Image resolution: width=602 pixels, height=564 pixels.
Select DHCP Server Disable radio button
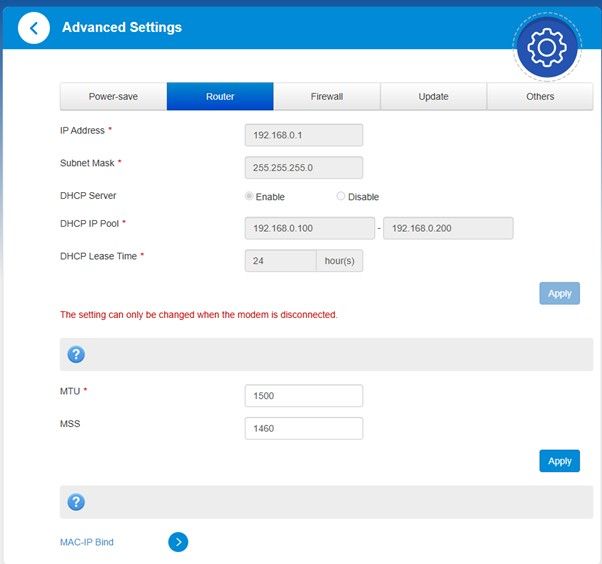tap(341, 197)
